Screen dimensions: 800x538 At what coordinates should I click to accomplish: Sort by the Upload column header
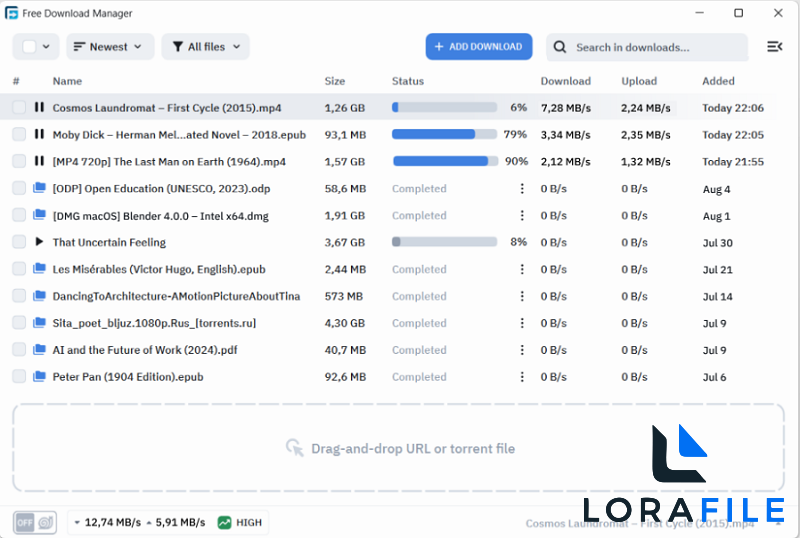point(639,81)
